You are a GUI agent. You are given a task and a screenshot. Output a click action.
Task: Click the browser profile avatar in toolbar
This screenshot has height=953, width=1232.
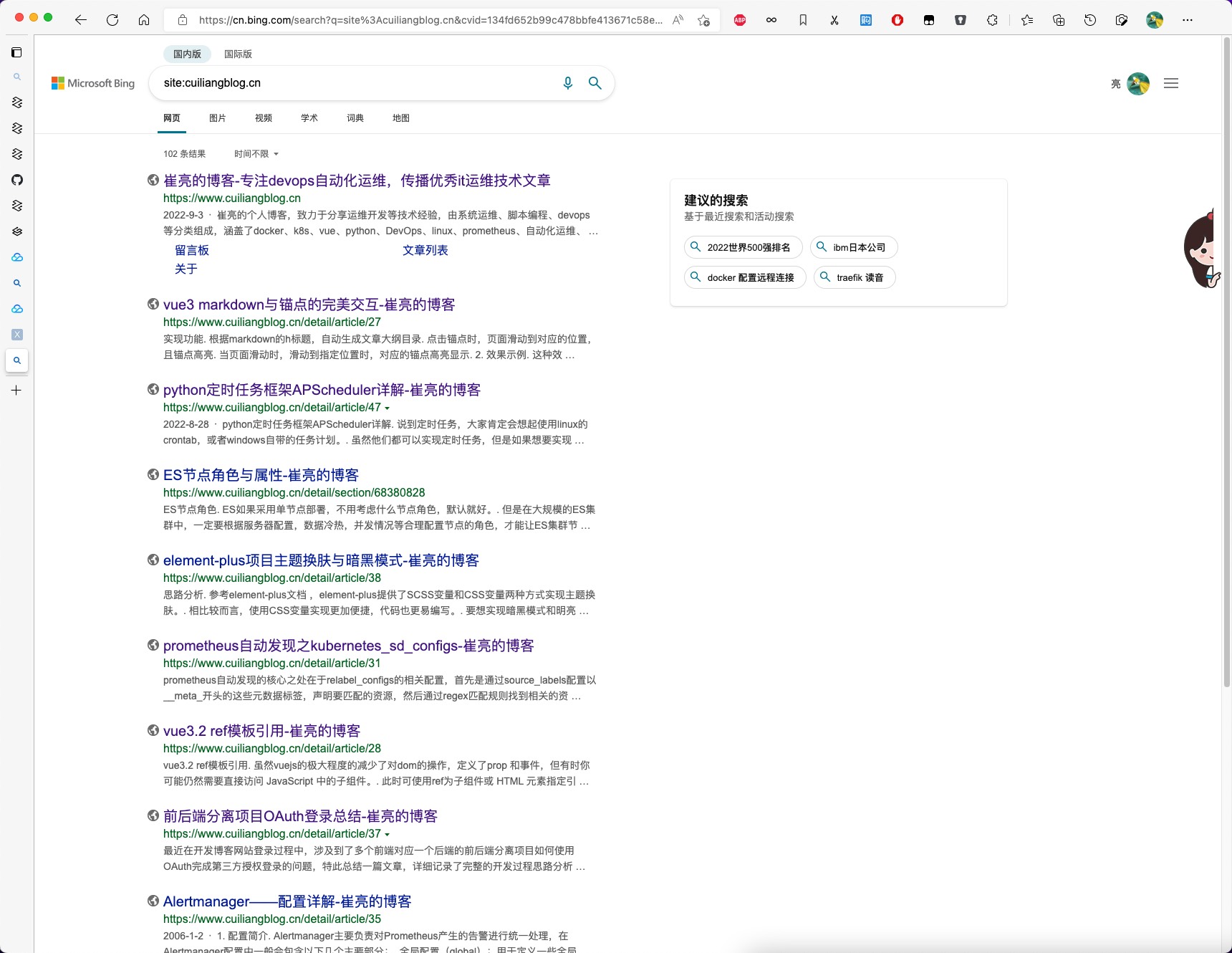click(x=1155, y=20)
